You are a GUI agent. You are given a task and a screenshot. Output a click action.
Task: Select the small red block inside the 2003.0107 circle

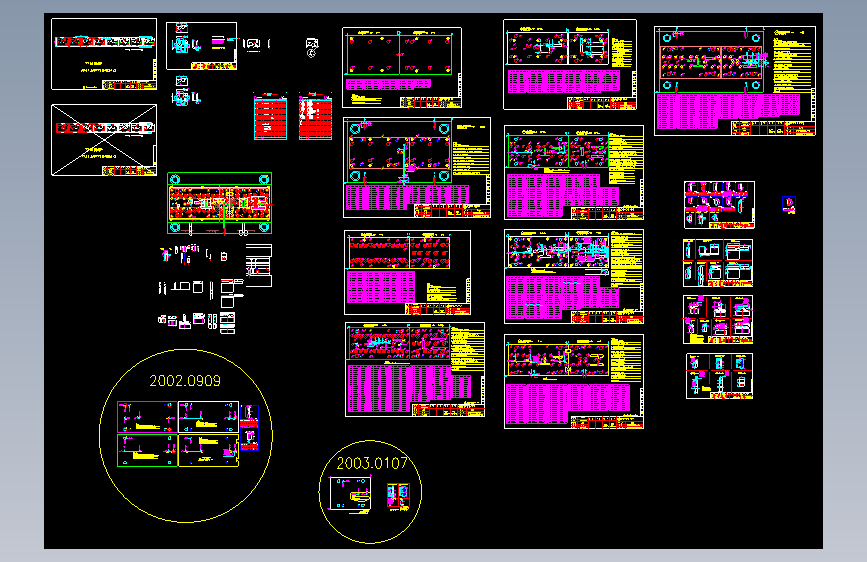(398, 496)
